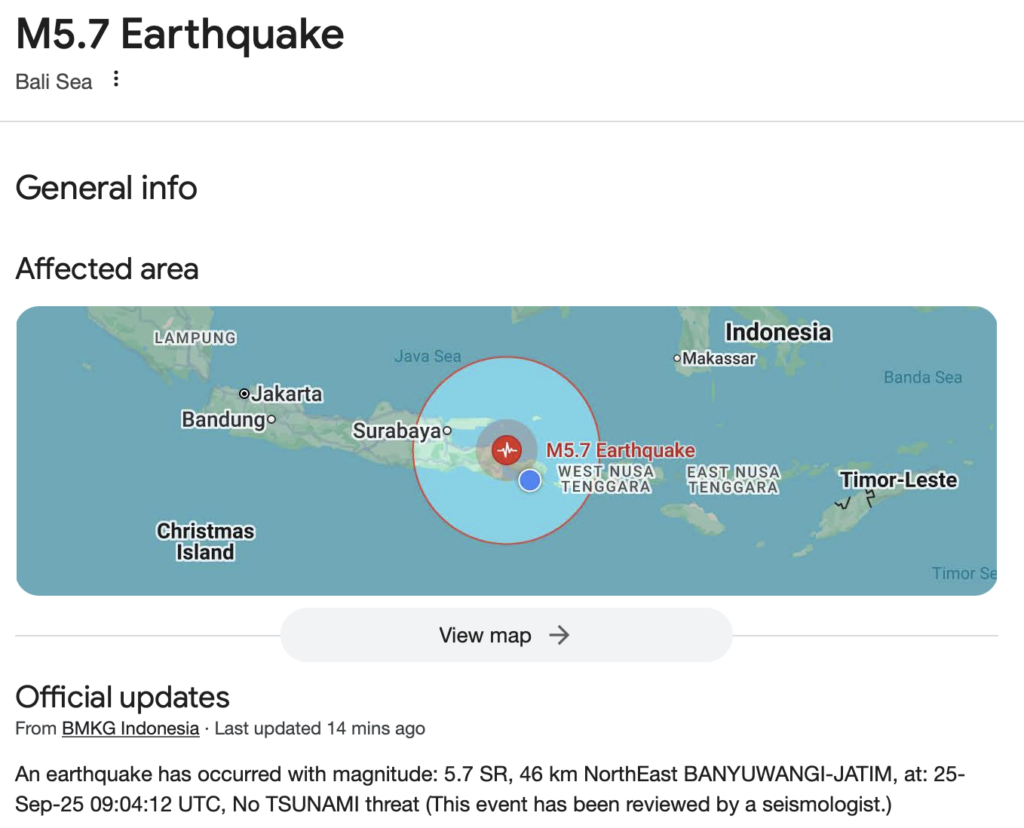Screen dimensions: 1024x828
Task: Click the East Nusa Tenggara label
Action: coord(733,479)
